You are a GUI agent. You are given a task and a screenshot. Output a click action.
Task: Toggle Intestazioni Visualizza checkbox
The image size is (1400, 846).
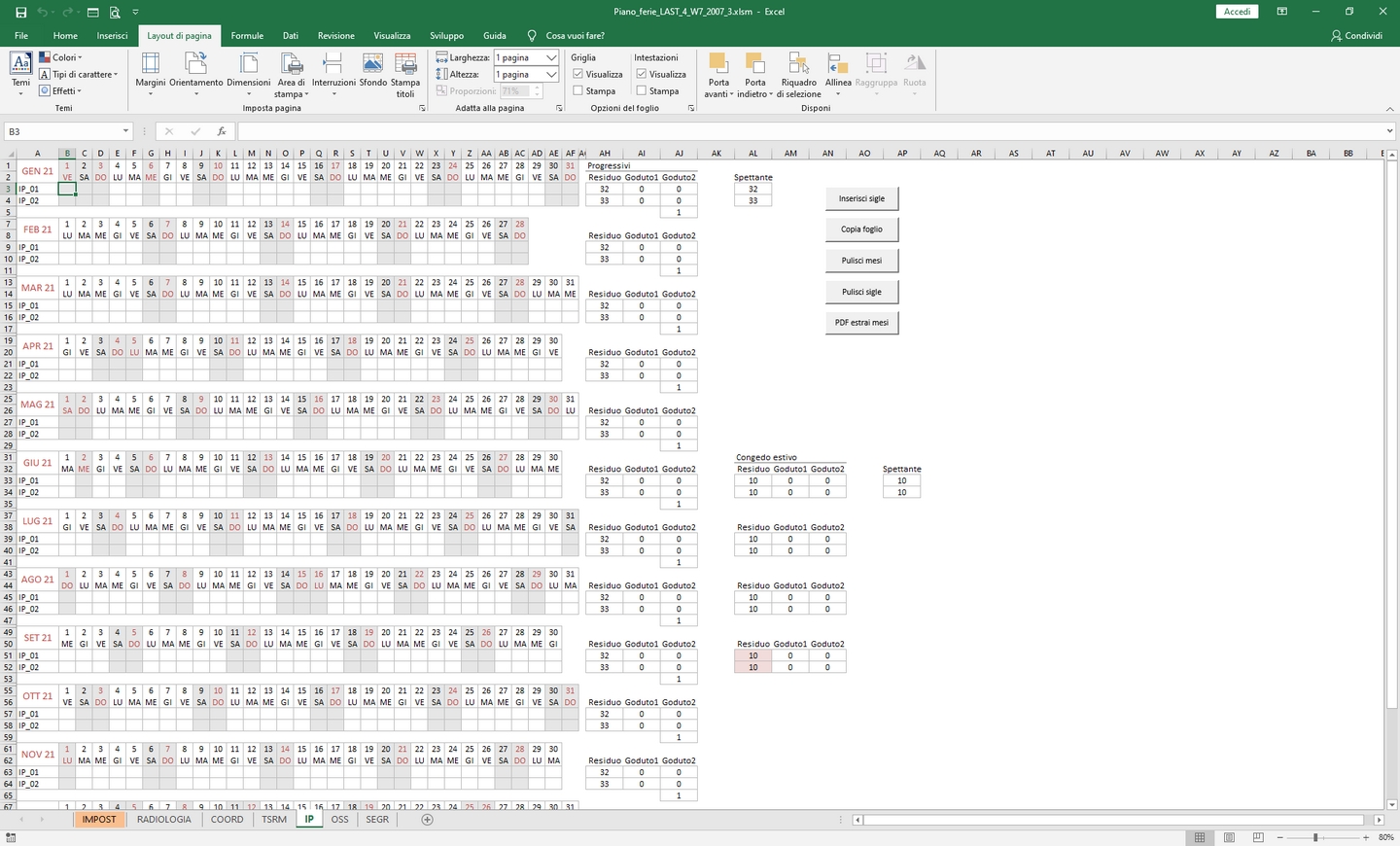(642, 74)
